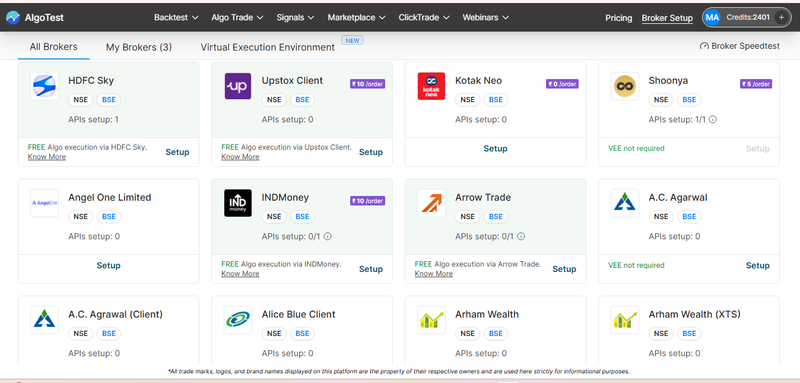
Task: Open the Broker Setup page
Action: click(667, 18)
